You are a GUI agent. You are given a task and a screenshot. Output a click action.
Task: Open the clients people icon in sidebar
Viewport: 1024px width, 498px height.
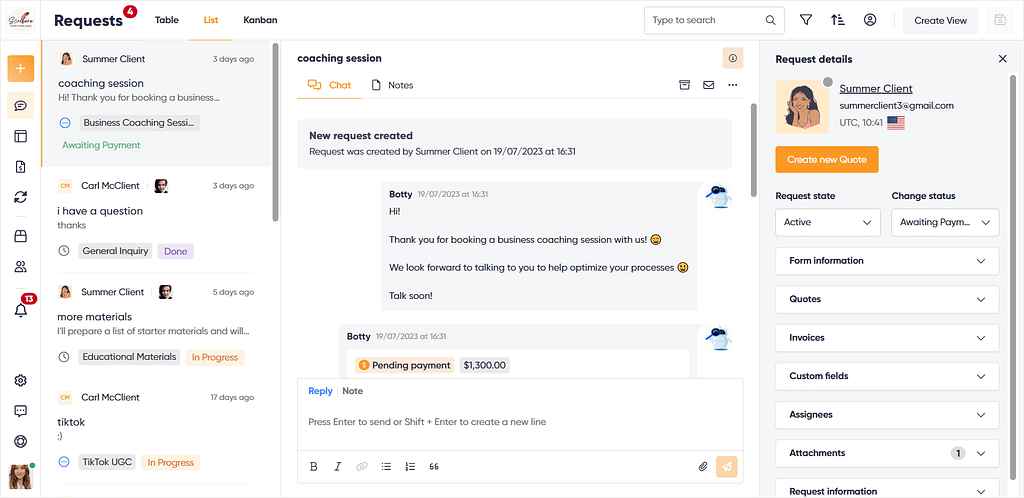pyautogui.click(x=21, y=266)
